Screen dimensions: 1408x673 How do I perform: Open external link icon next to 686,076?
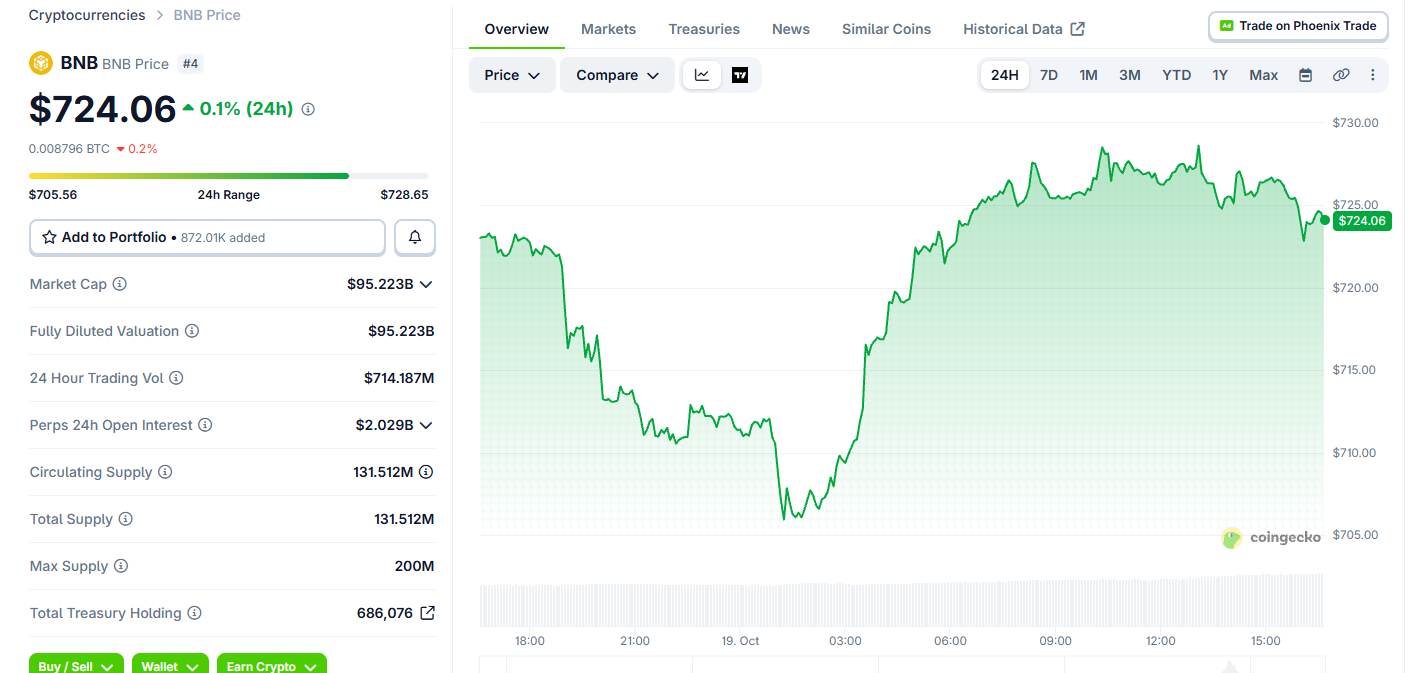(427, 613)
